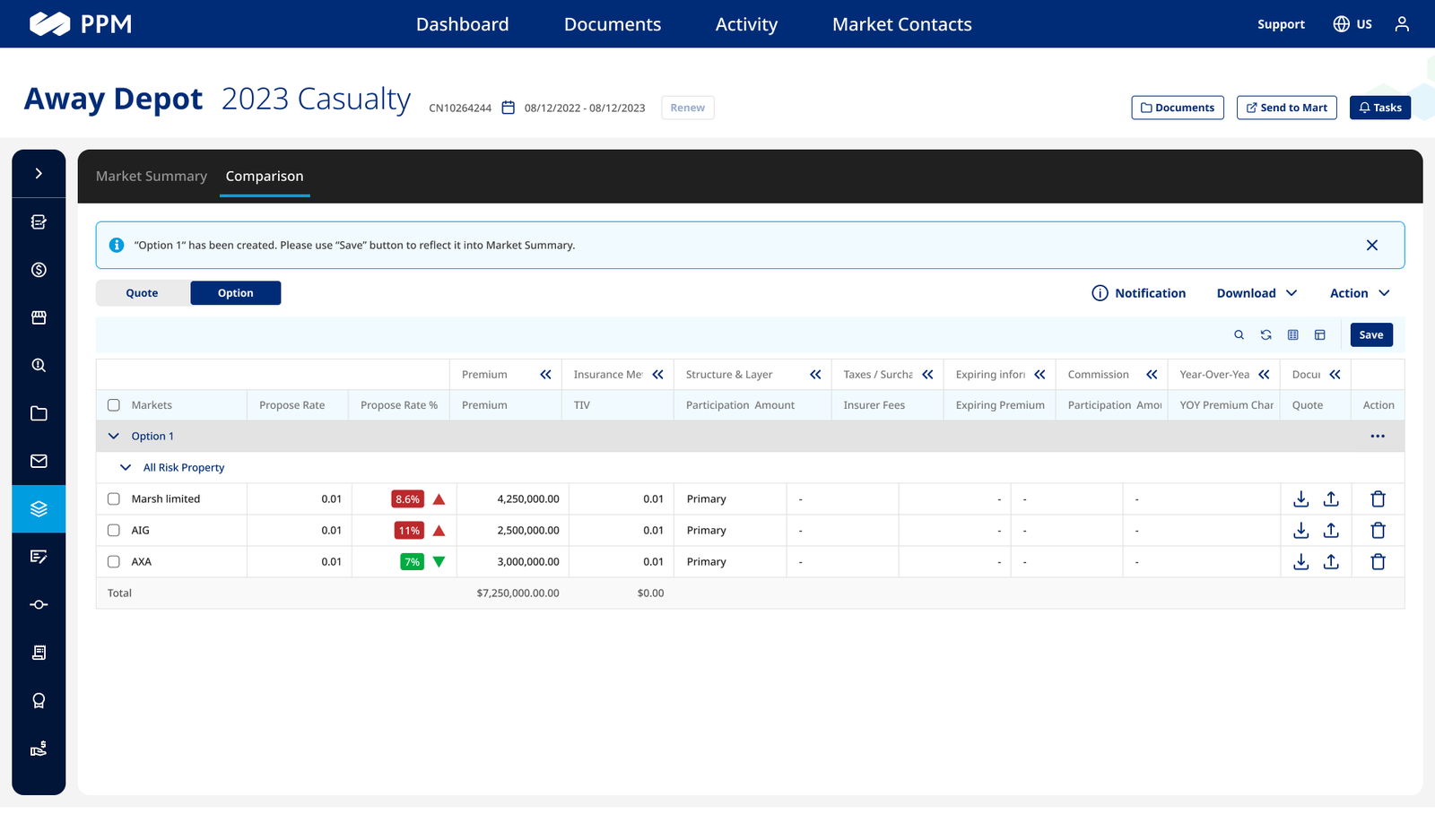Click the Send to Mart button
Viewport: 1435px width, 840px height.
click(x=1287, y=108)
